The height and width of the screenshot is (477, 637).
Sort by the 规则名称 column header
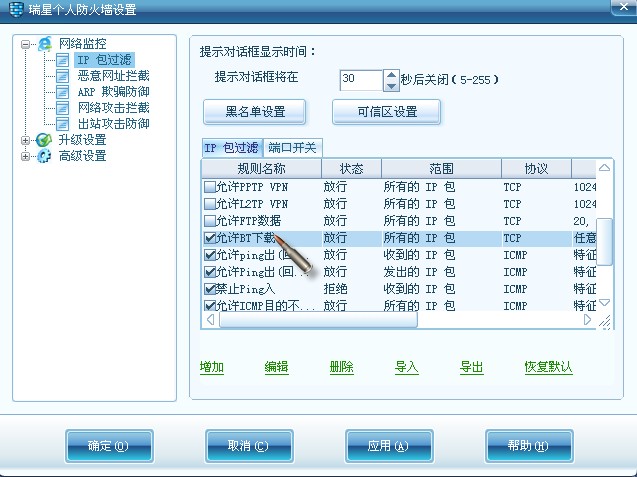(x=262, y=169)
